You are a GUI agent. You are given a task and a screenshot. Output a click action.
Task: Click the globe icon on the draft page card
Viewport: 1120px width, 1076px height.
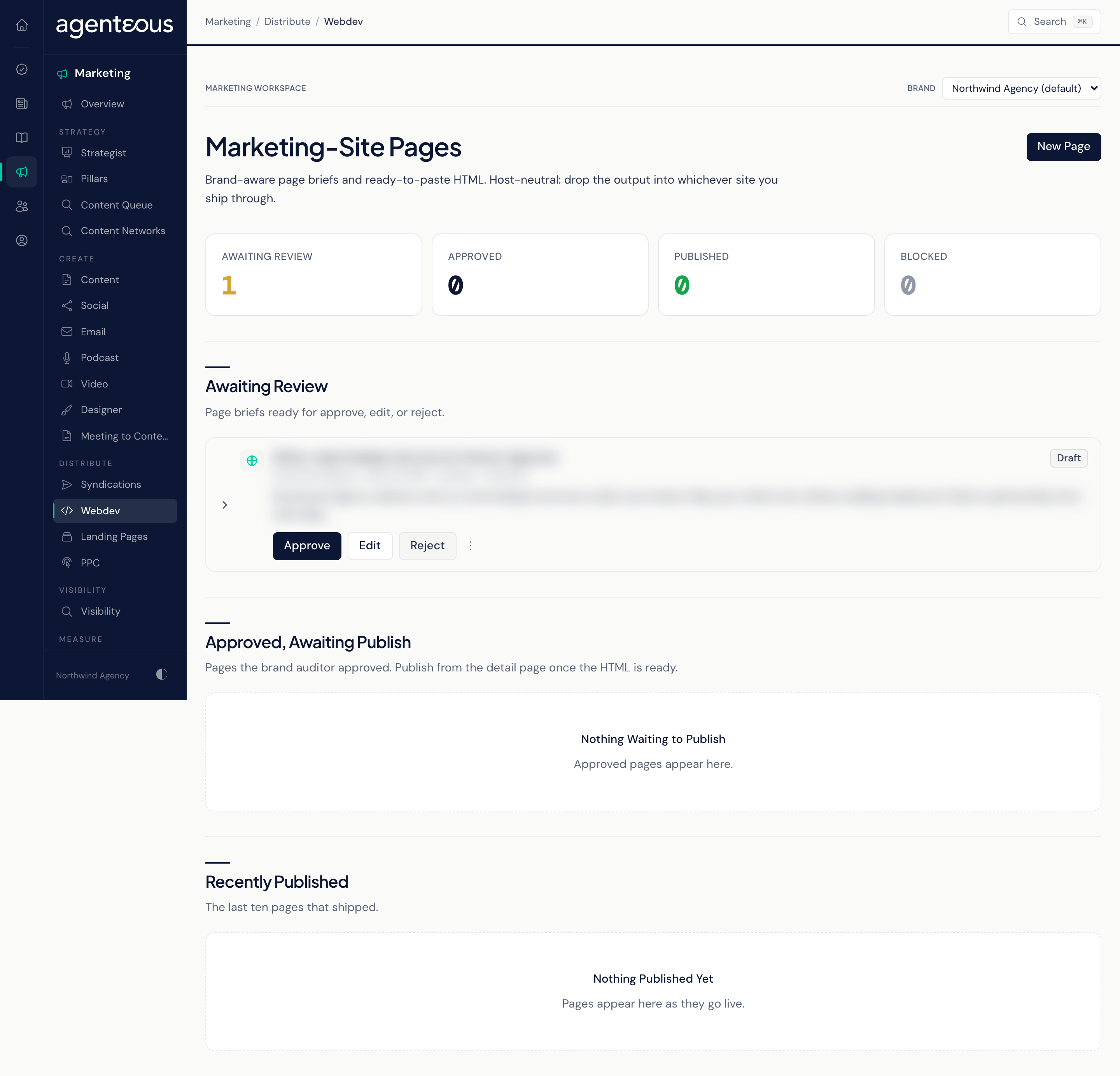click(x=252, y=460)
